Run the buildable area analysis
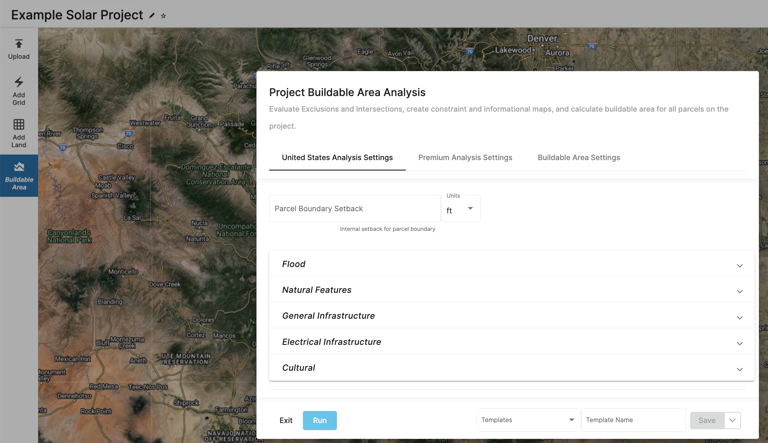 click(320, 420)
